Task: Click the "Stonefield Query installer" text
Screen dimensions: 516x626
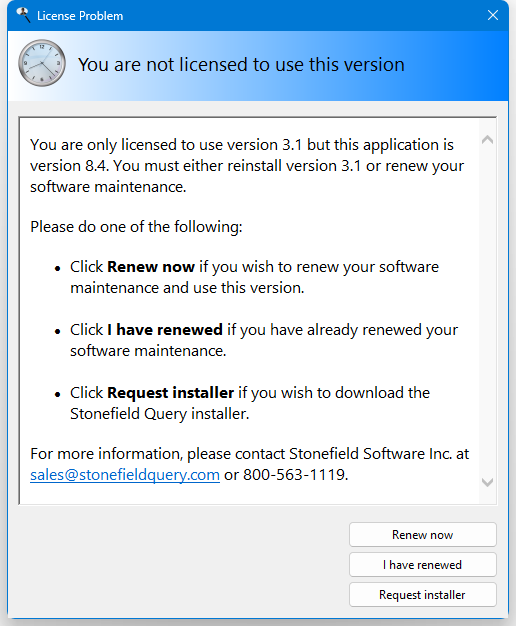Action: click(160, 414)
